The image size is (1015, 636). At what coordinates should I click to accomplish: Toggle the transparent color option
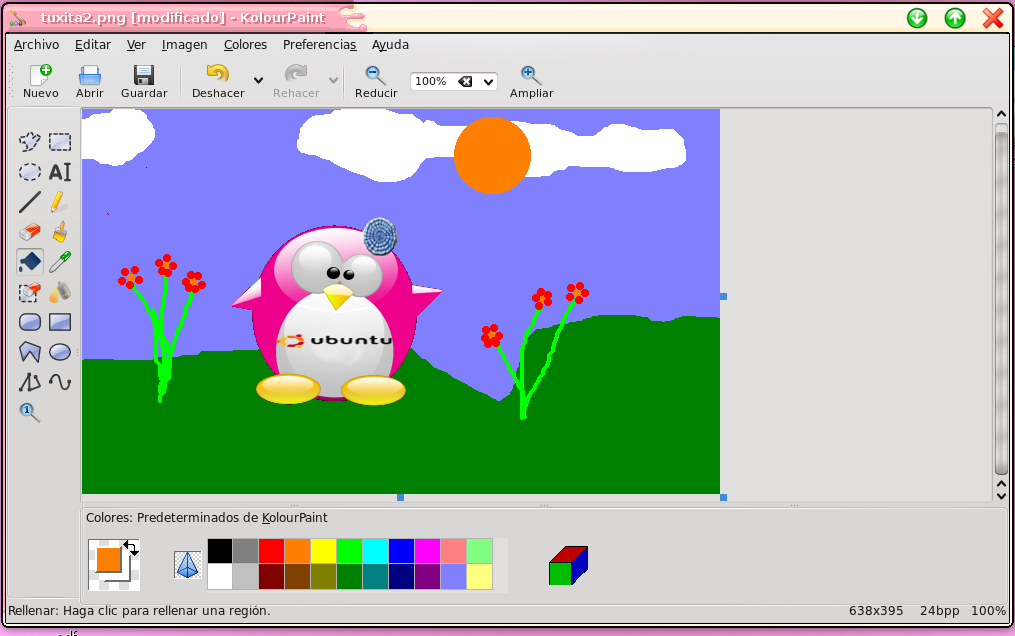pos(187,565)
